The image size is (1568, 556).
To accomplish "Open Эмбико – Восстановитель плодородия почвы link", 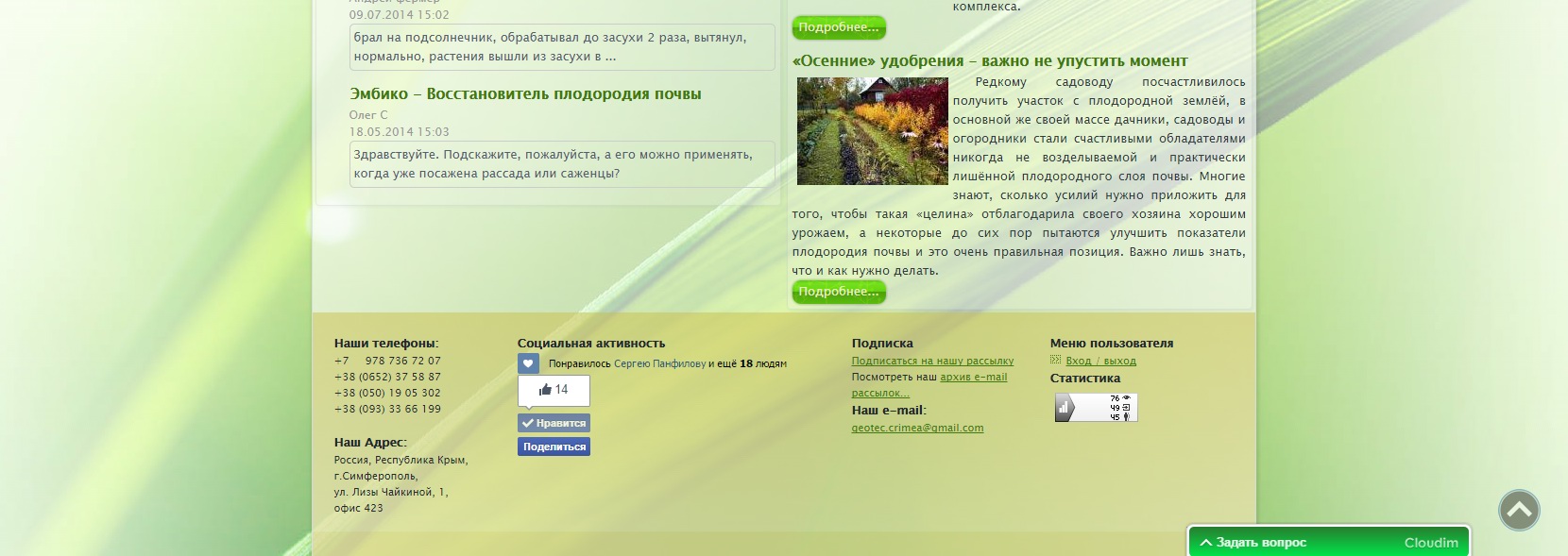I will click(x=525, y=94).
